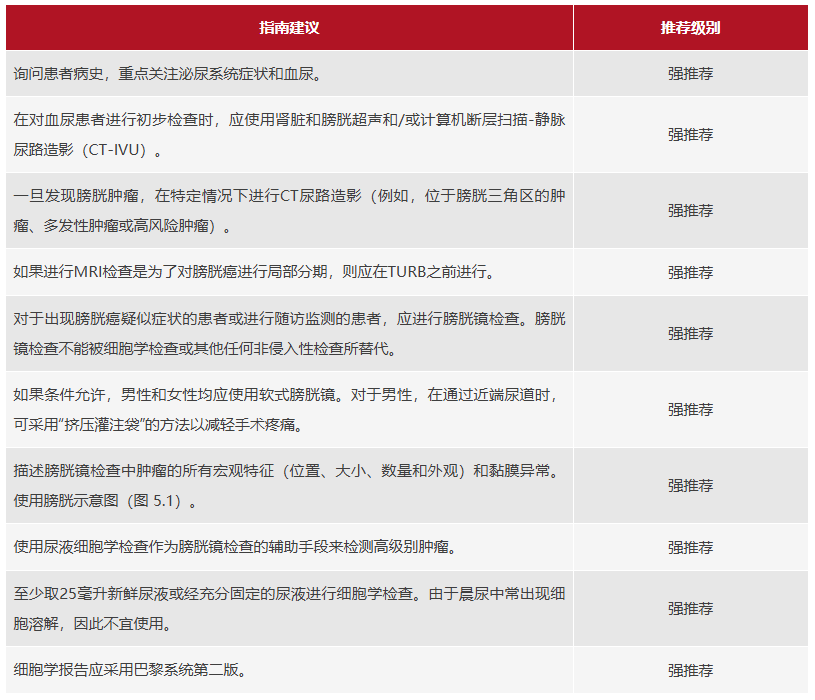Click 强推荐 beside the 25毫升新鲜尿液 guideline

point(690,608)
